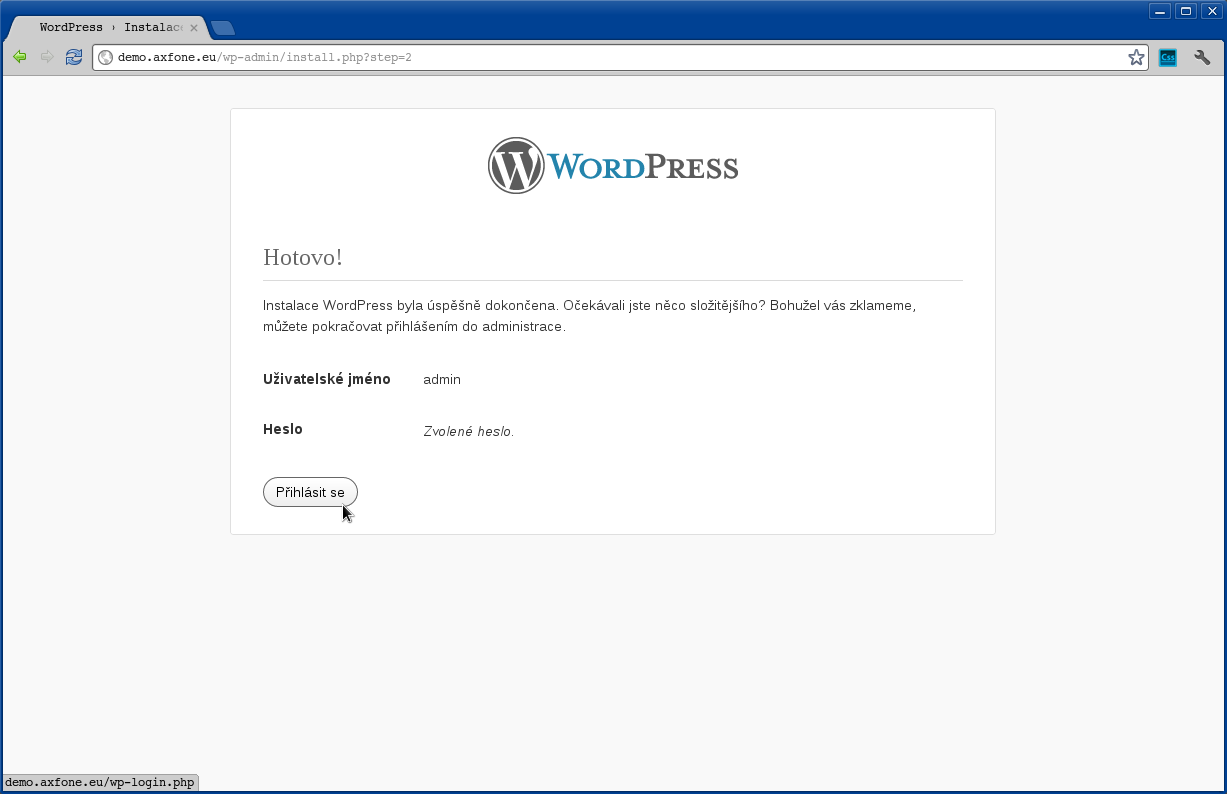The image size is (1227, 794).
Task: Click the Heslo label
Action: click(x=283, y=429)
